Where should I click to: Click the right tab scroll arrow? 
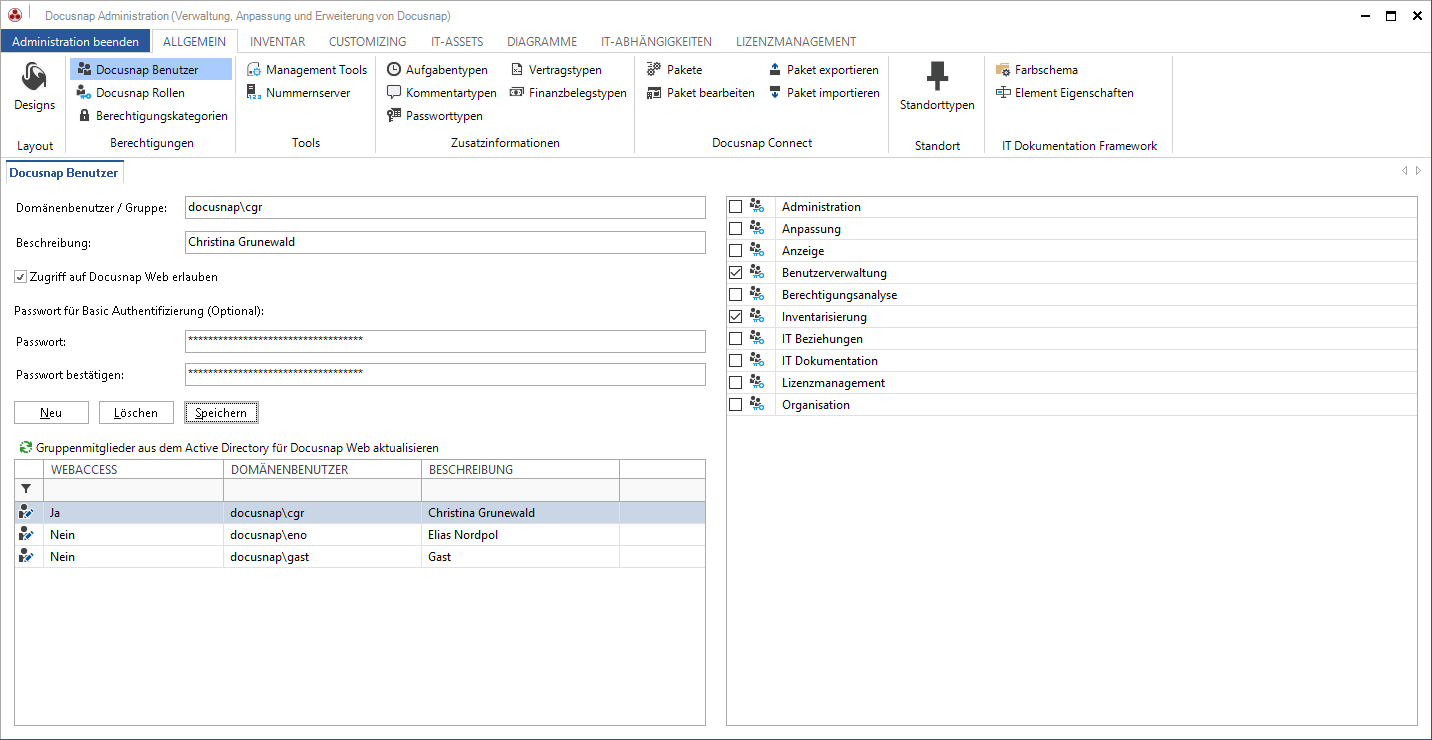tap(1418, 171)
